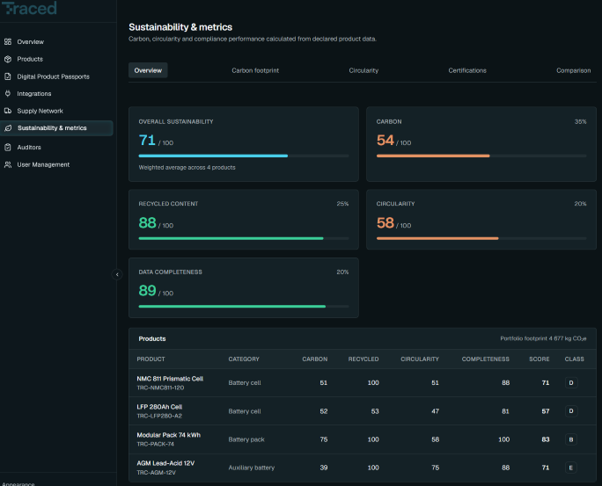Click the PRODUCT column header
Viewport: 602px width, 486px height.
[x=151, y=359]
